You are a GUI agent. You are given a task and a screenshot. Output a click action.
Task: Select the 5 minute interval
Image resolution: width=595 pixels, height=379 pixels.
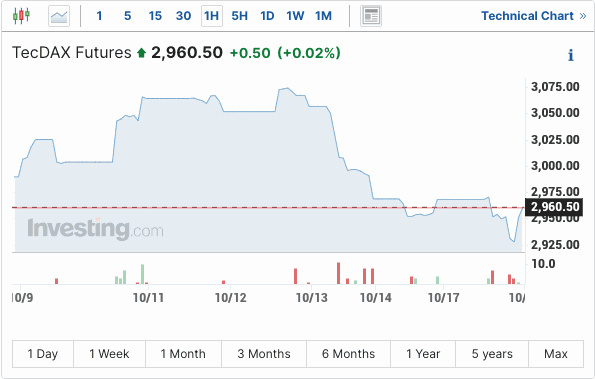click(128, 16)
